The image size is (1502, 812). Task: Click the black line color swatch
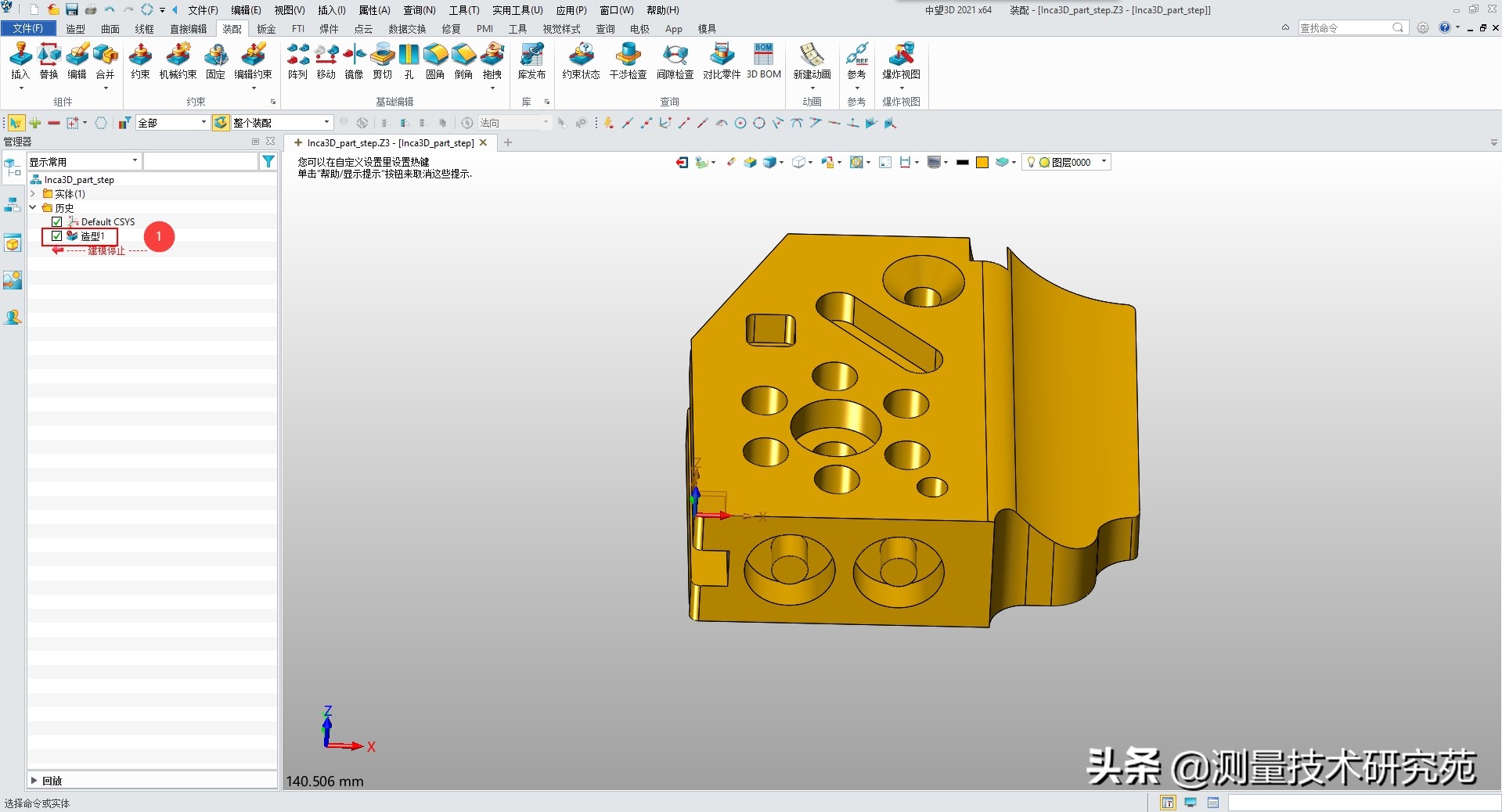pyautogui.click(x=963, y=162)
